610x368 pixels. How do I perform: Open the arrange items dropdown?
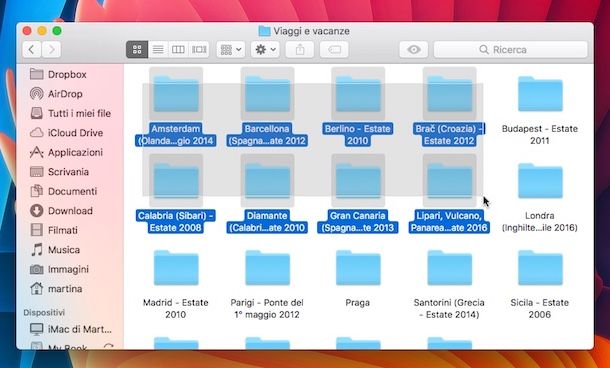coord(231,49)
